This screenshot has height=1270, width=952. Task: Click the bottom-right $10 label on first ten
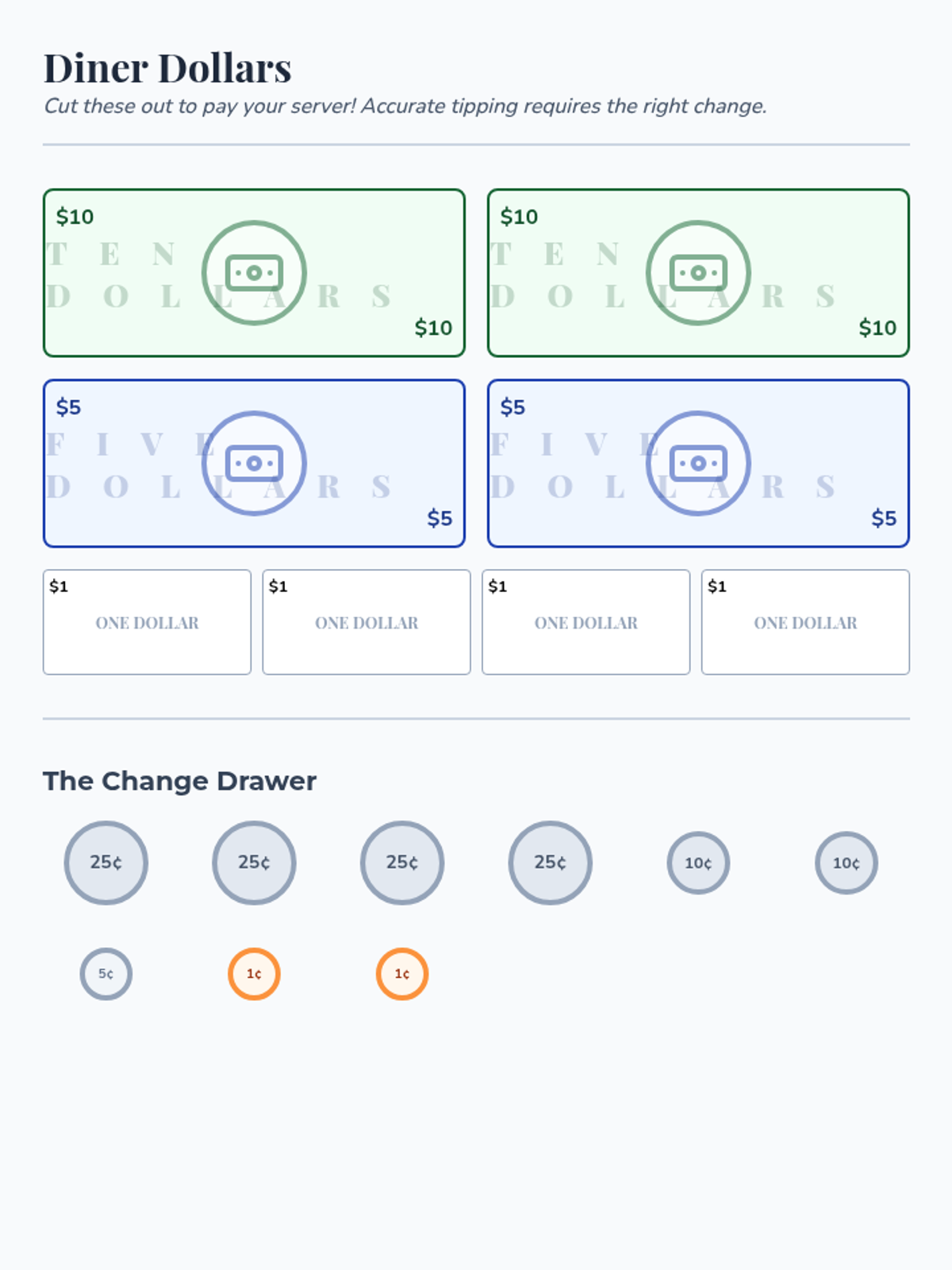(433, 328)
